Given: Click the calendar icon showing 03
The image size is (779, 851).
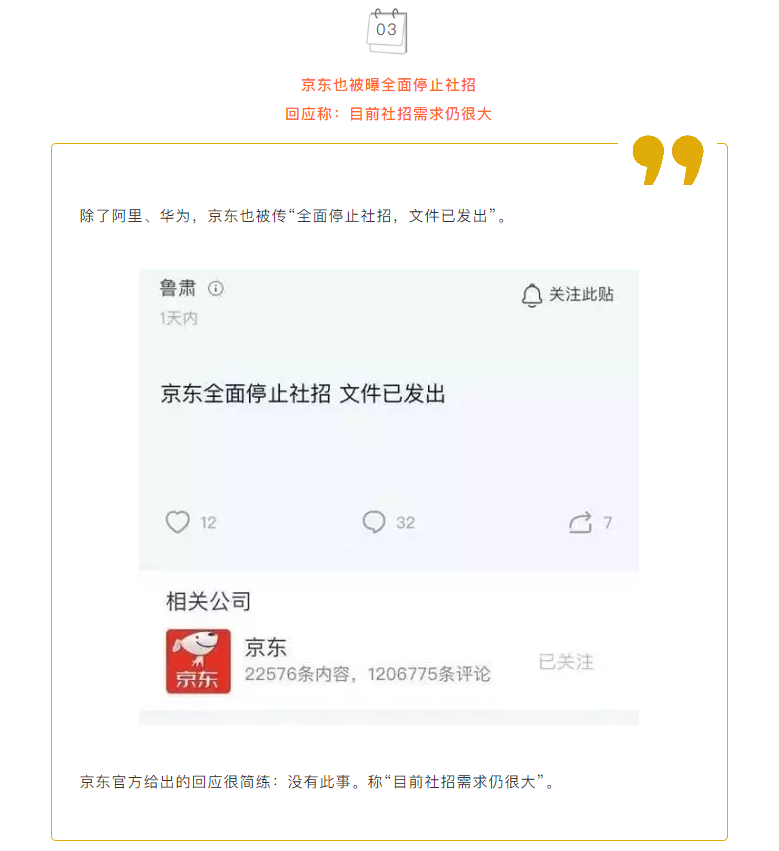Looking at the screenshot, I should click(387, 31).
